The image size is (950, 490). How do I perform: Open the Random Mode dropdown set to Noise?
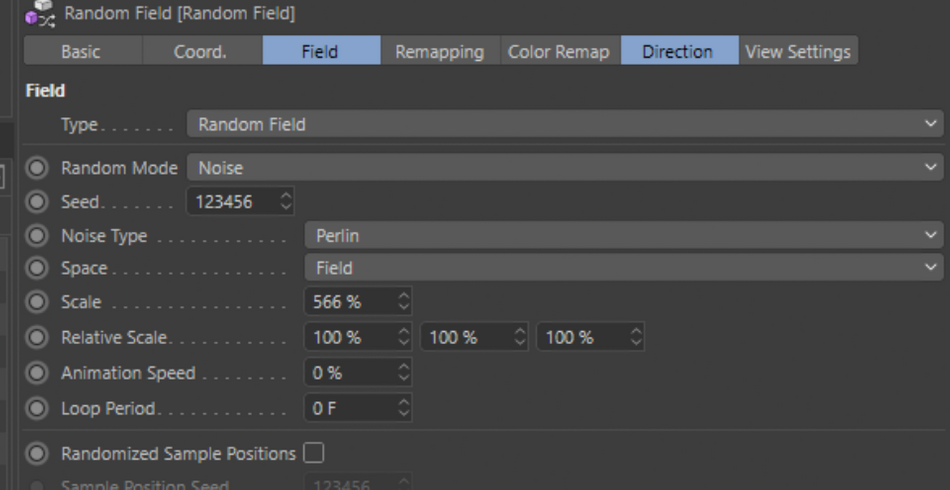coord(565,167)
